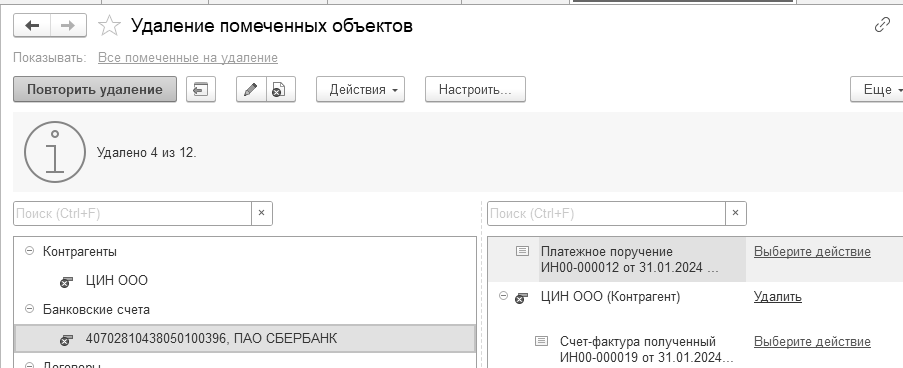Copy link using the chain icon

[882, 25]
